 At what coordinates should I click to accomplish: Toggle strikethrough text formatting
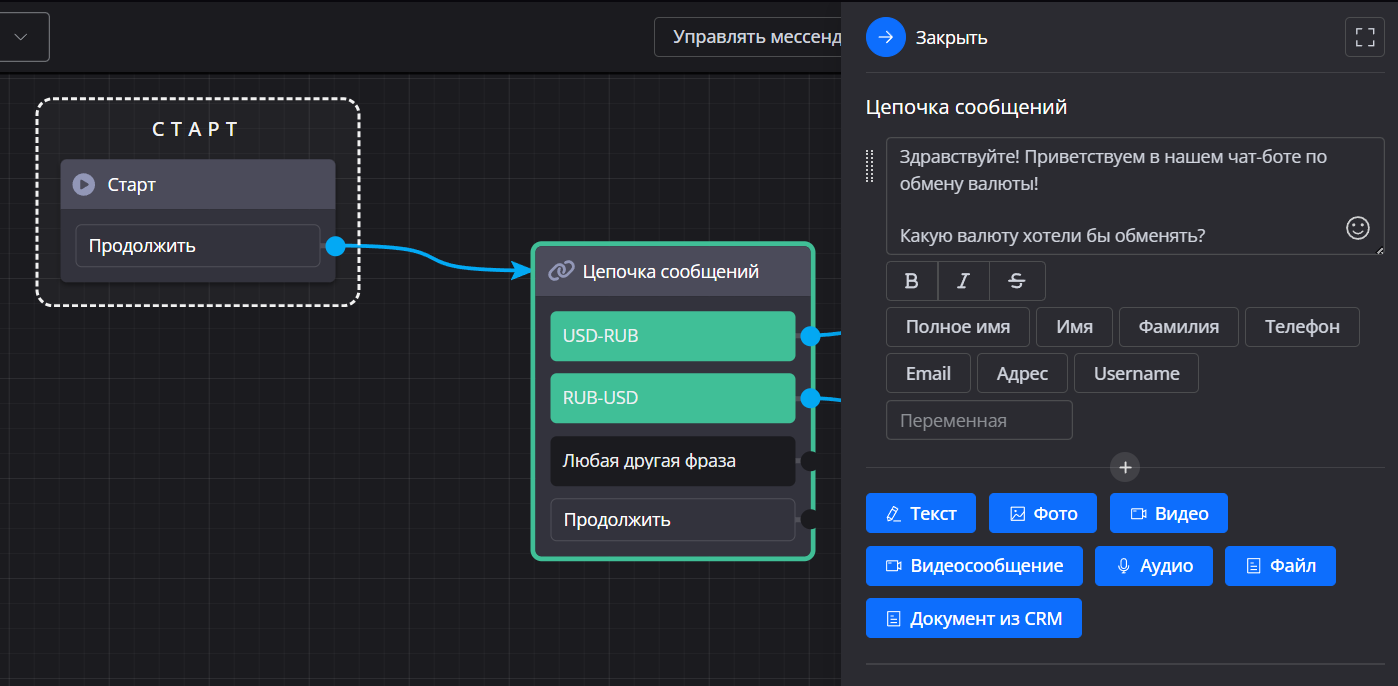point(1017,281)
